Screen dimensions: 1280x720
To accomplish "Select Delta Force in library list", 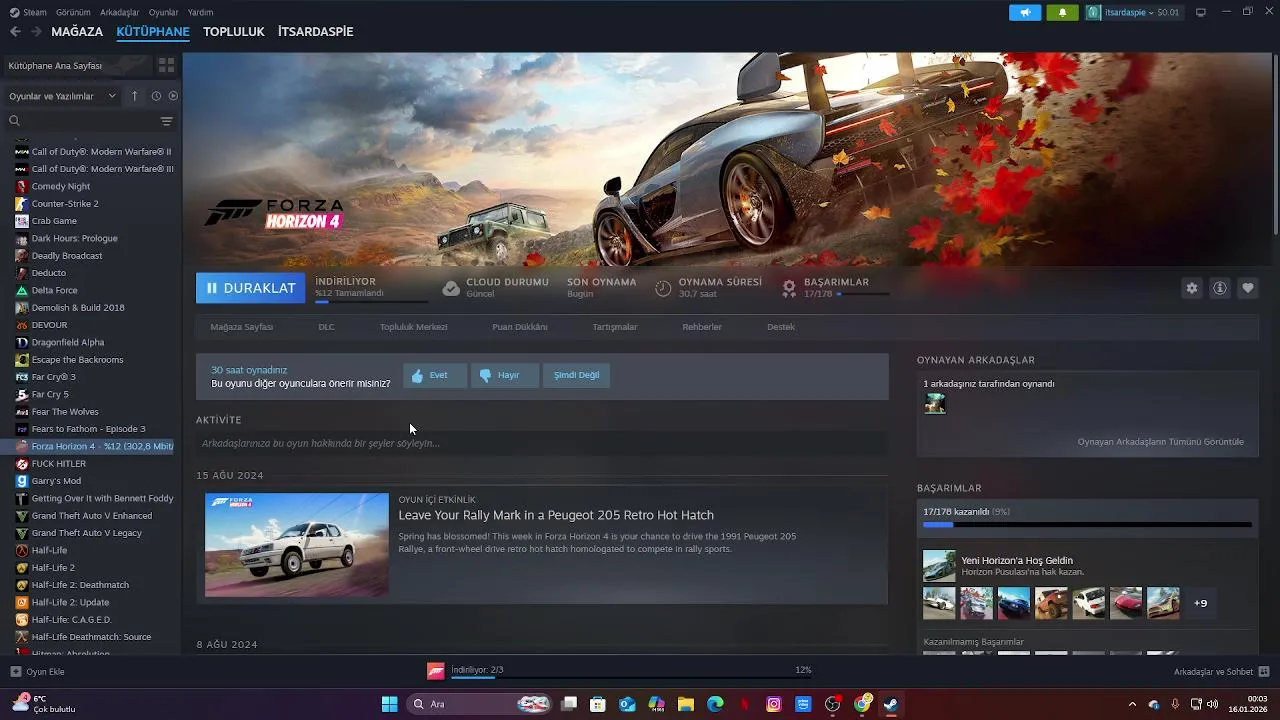I will (x=54, y=290).
